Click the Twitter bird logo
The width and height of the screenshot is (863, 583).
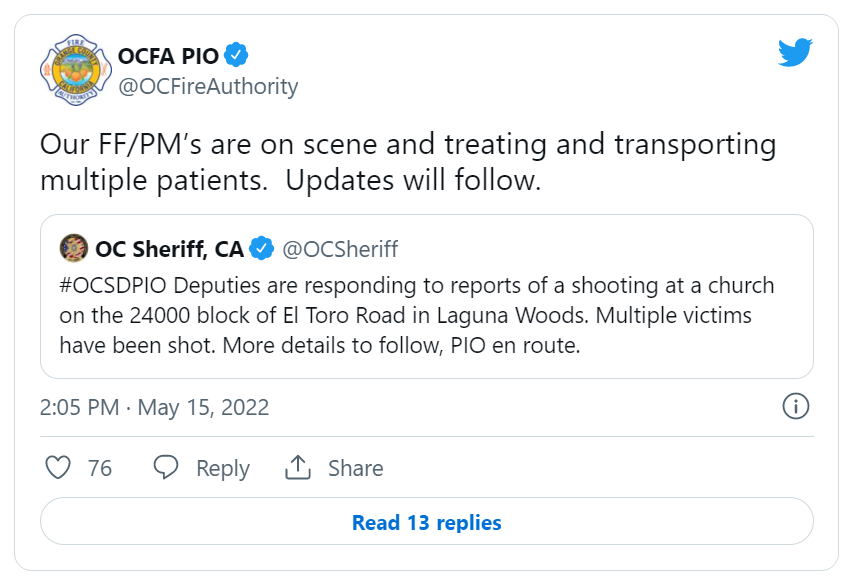point(795,52)
